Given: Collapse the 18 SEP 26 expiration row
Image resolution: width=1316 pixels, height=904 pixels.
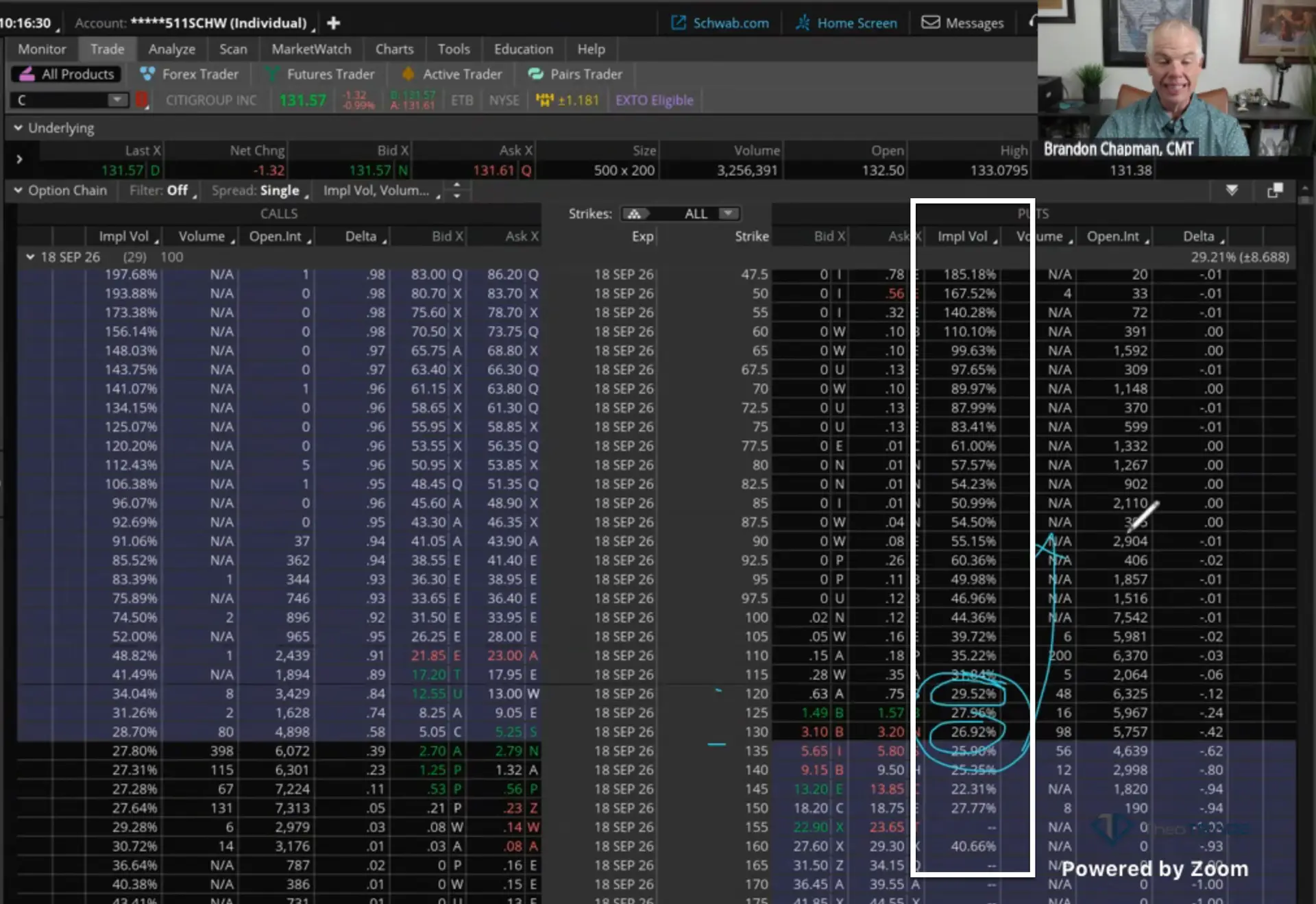Looking at the screenshot, I should coord(30,257).
